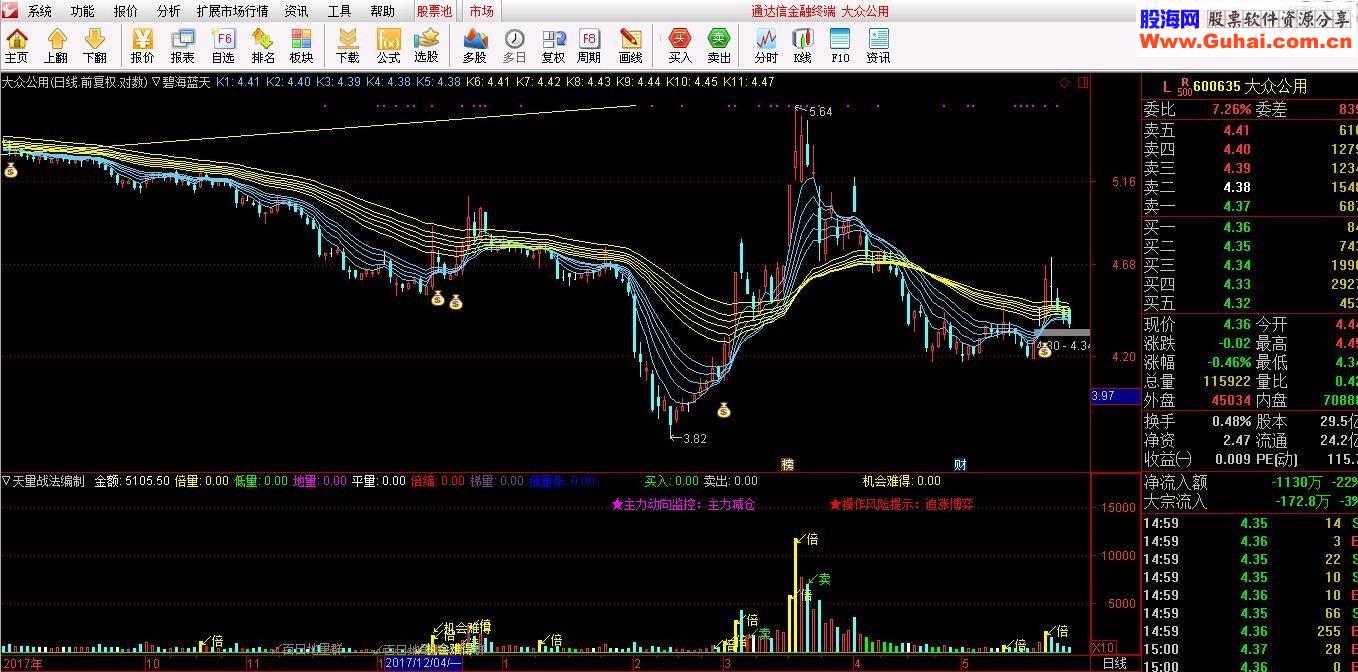Click the red application logo icon

tap(10, 11)
